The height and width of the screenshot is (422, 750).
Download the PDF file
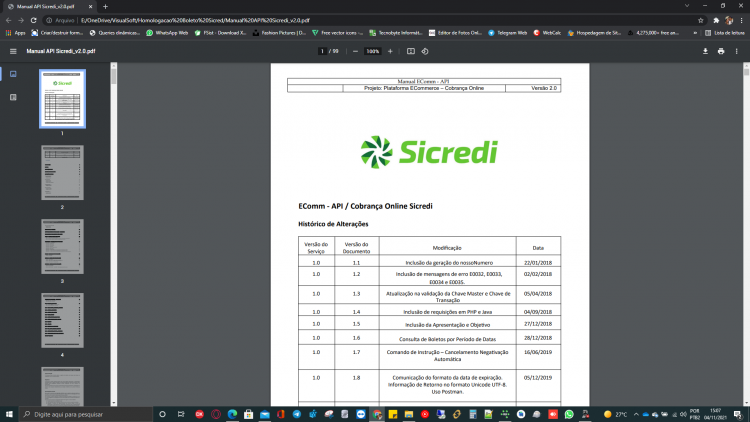pos(705,51)
